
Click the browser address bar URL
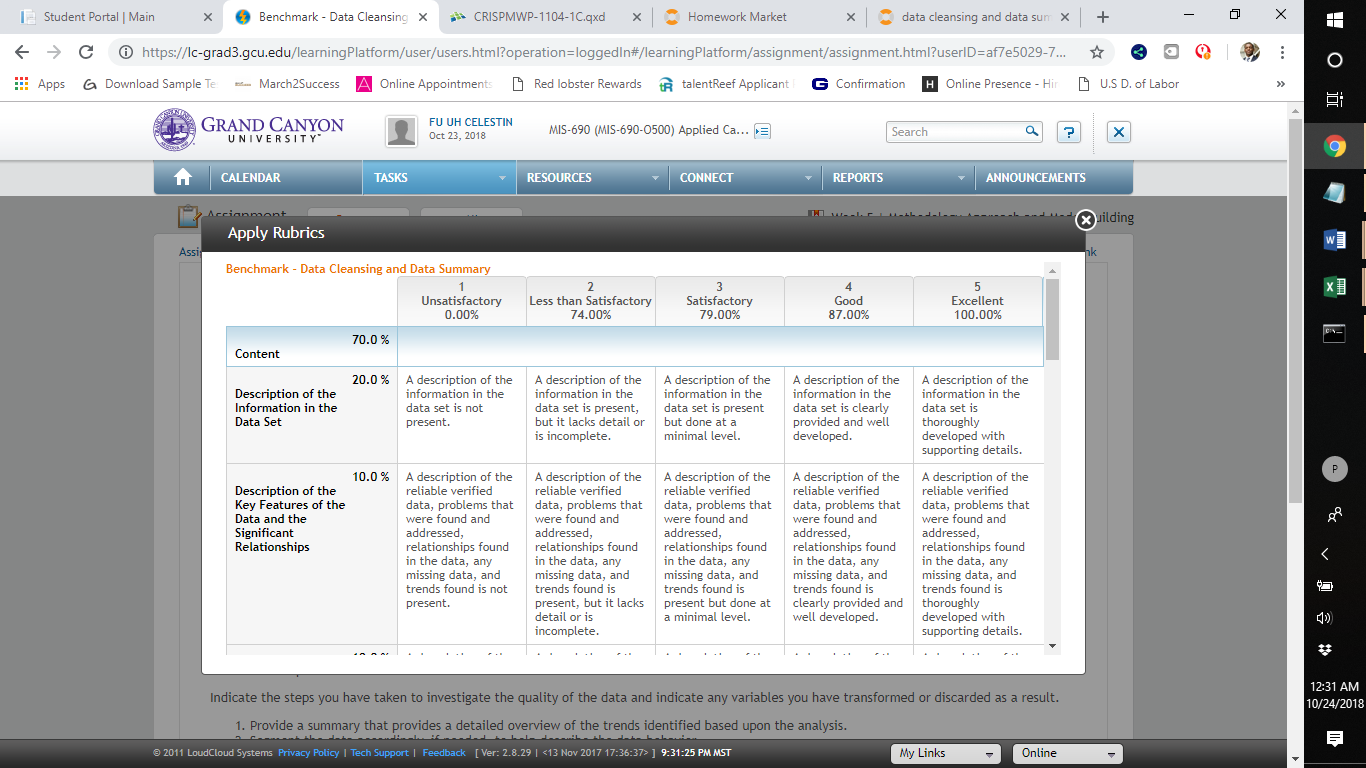(x=603, y=52)
